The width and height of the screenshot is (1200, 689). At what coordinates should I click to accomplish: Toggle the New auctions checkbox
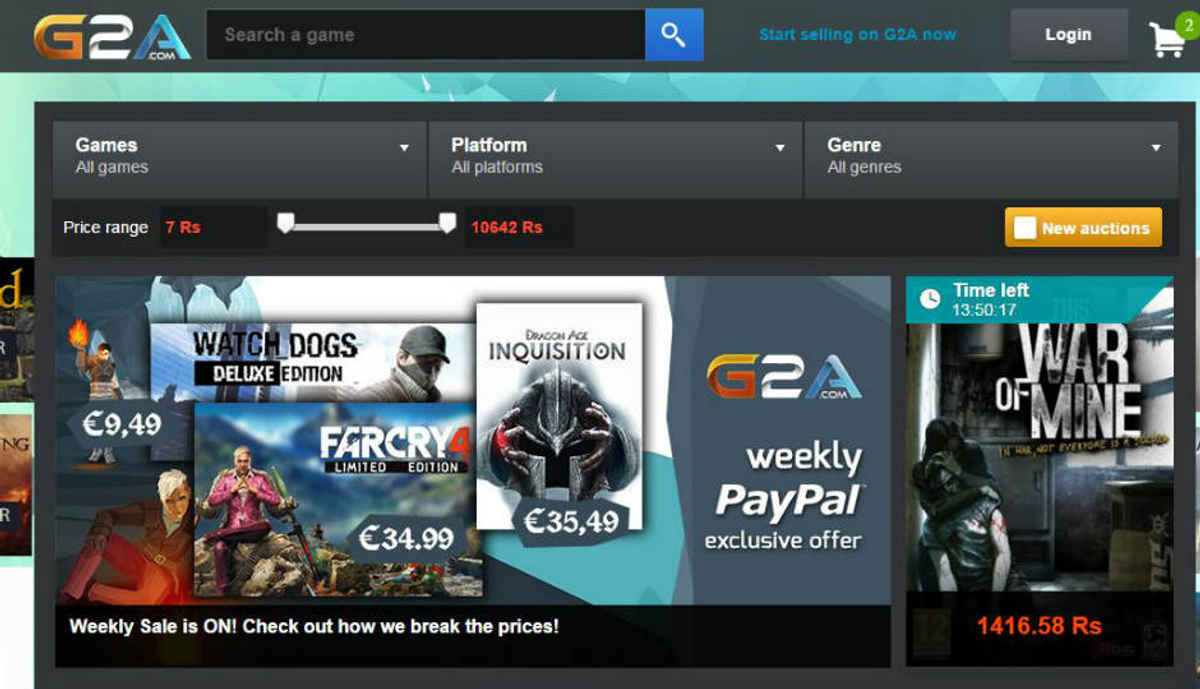1025,228
